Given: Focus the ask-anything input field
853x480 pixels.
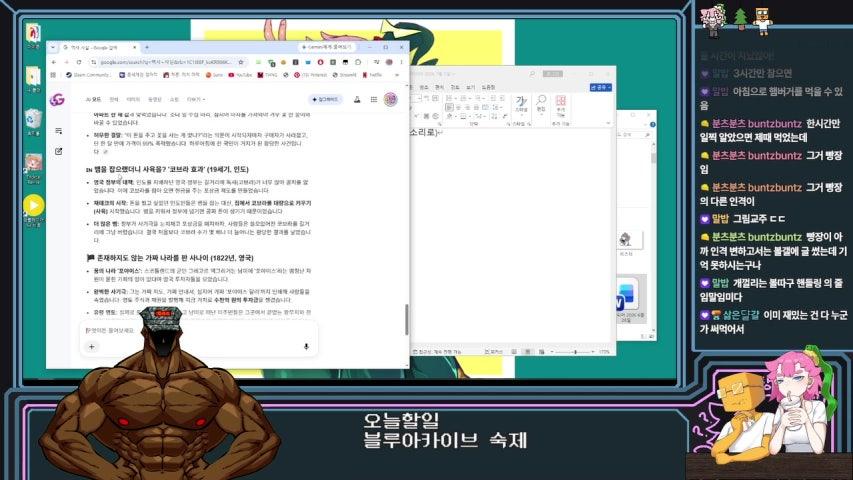Looking at the screenshot, I should pyautogui.click(x=199, y=330).
